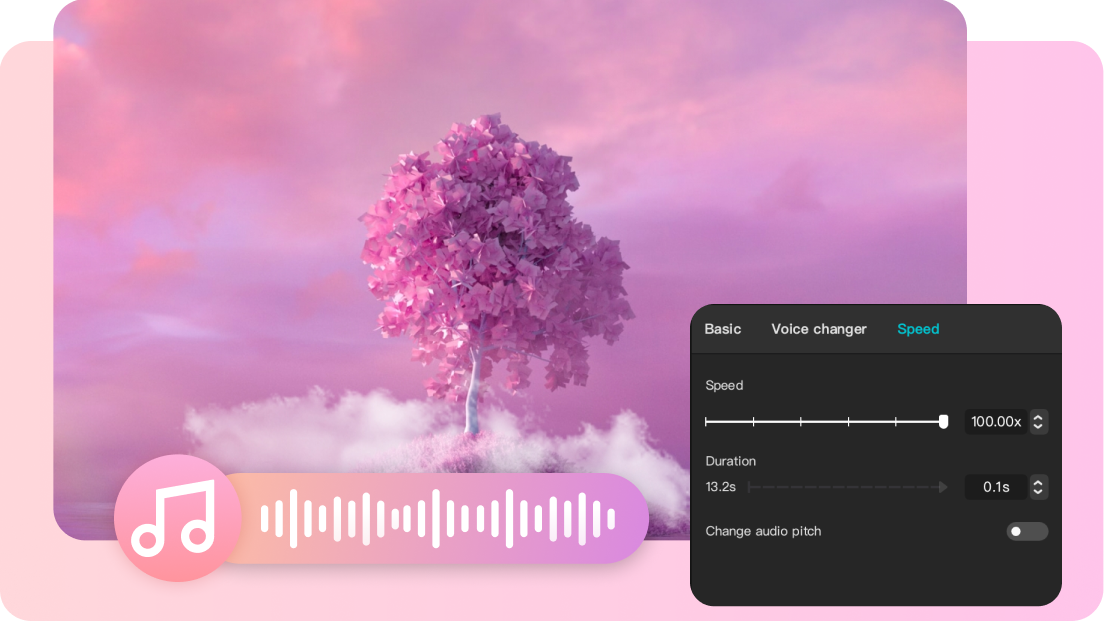1104x622 pixels.
Task: Switch to the Basic tab
Action: [x=722, y=329]
